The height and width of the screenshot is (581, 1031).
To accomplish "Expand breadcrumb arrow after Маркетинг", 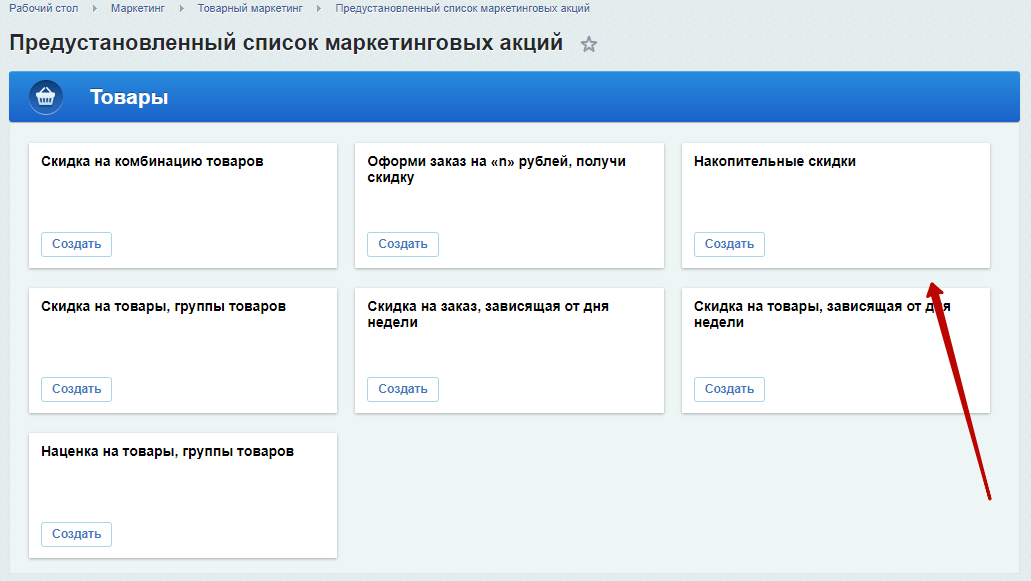I will tap(181, 9).
